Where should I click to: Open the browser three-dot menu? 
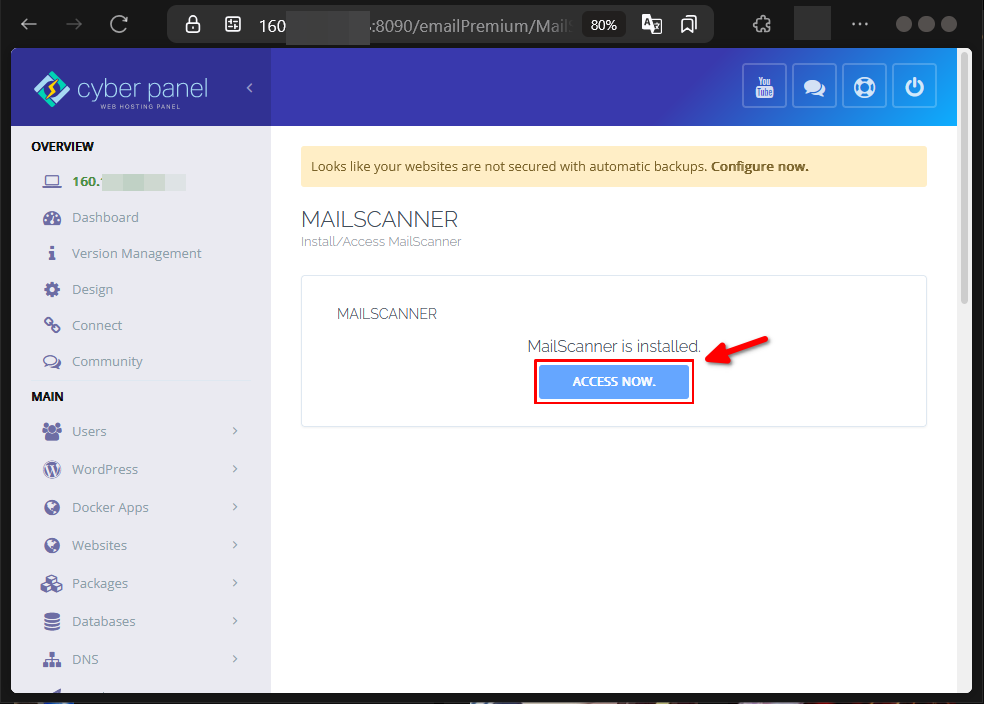[x=860, y=24]
